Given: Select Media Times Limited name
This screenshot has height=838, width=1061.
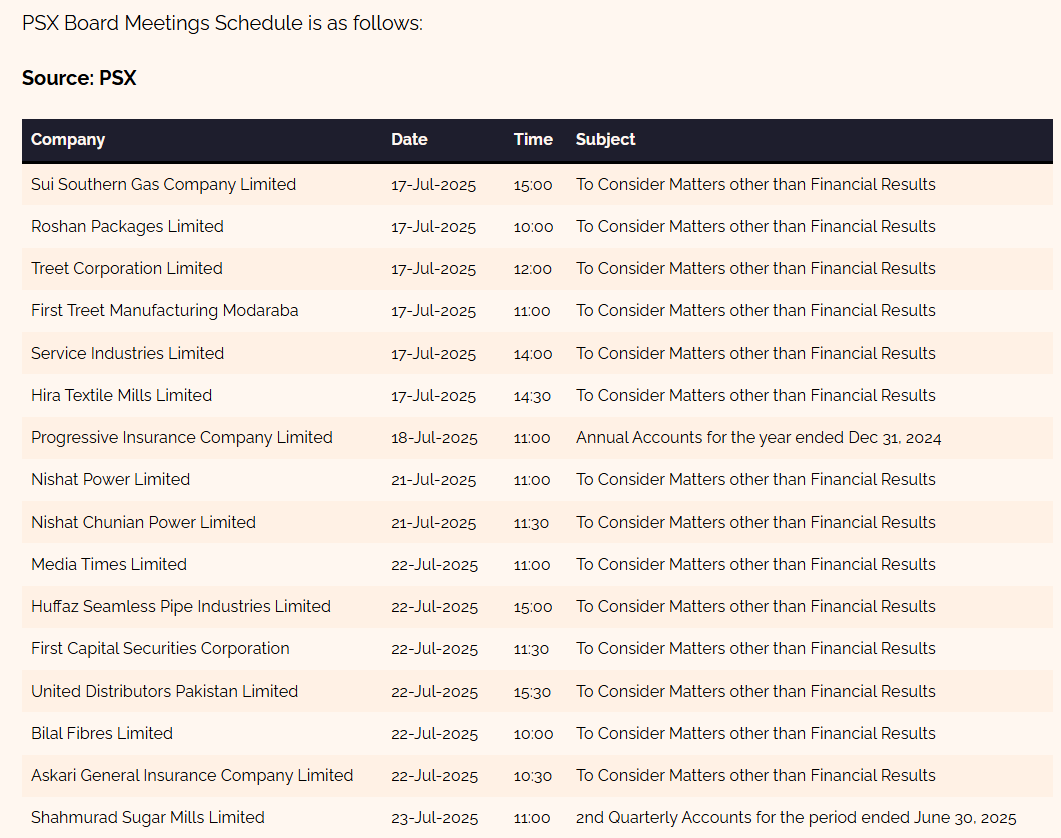Looking at the screenshot, I should click(109, 565).
